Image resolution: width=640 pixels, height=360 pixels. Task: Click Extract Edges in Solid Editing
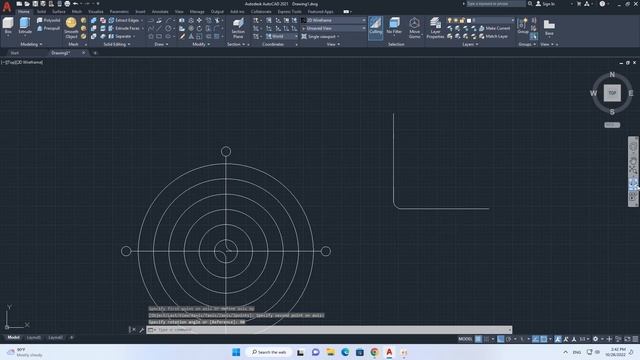[x=124, y=20]
